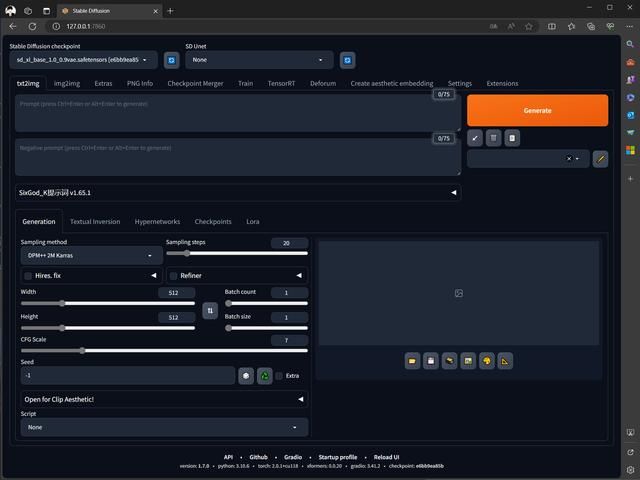640x480 pixels.
Task: Click the pencil icon to edit styles
Action: pos(600,158)
